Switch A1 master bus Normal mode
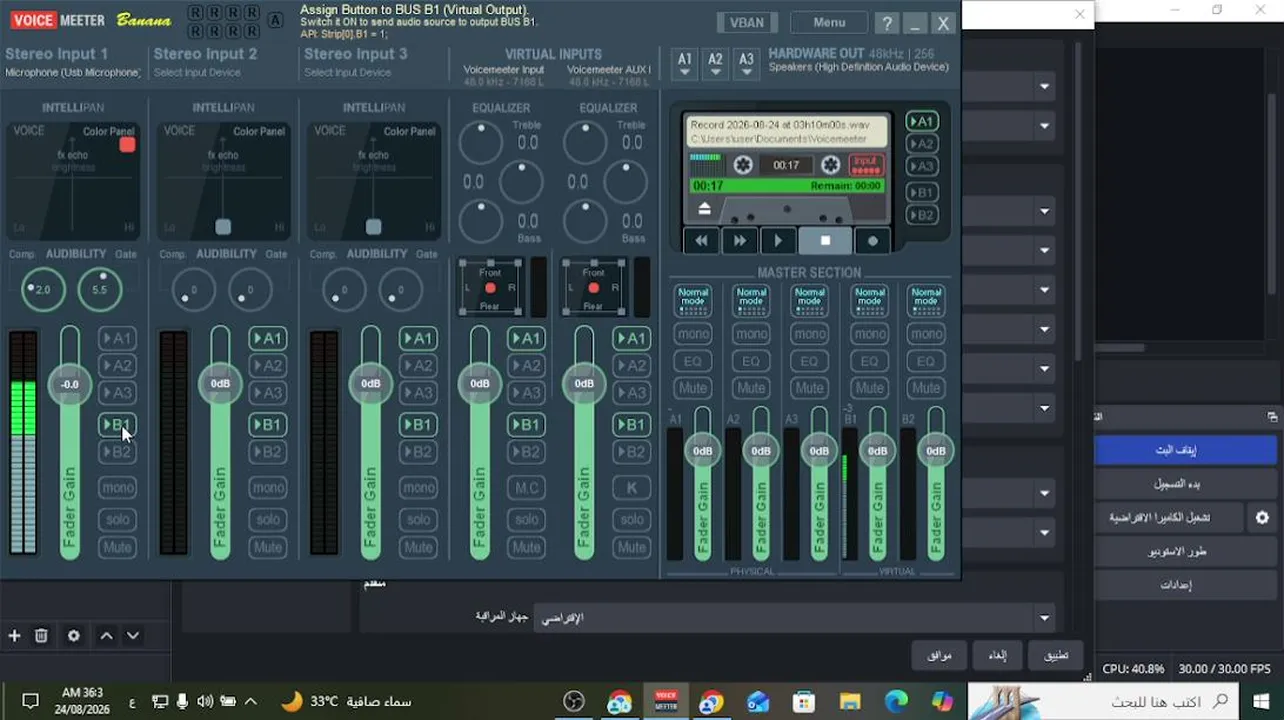Screen dimensions: 1284x720 pos(692,300)
